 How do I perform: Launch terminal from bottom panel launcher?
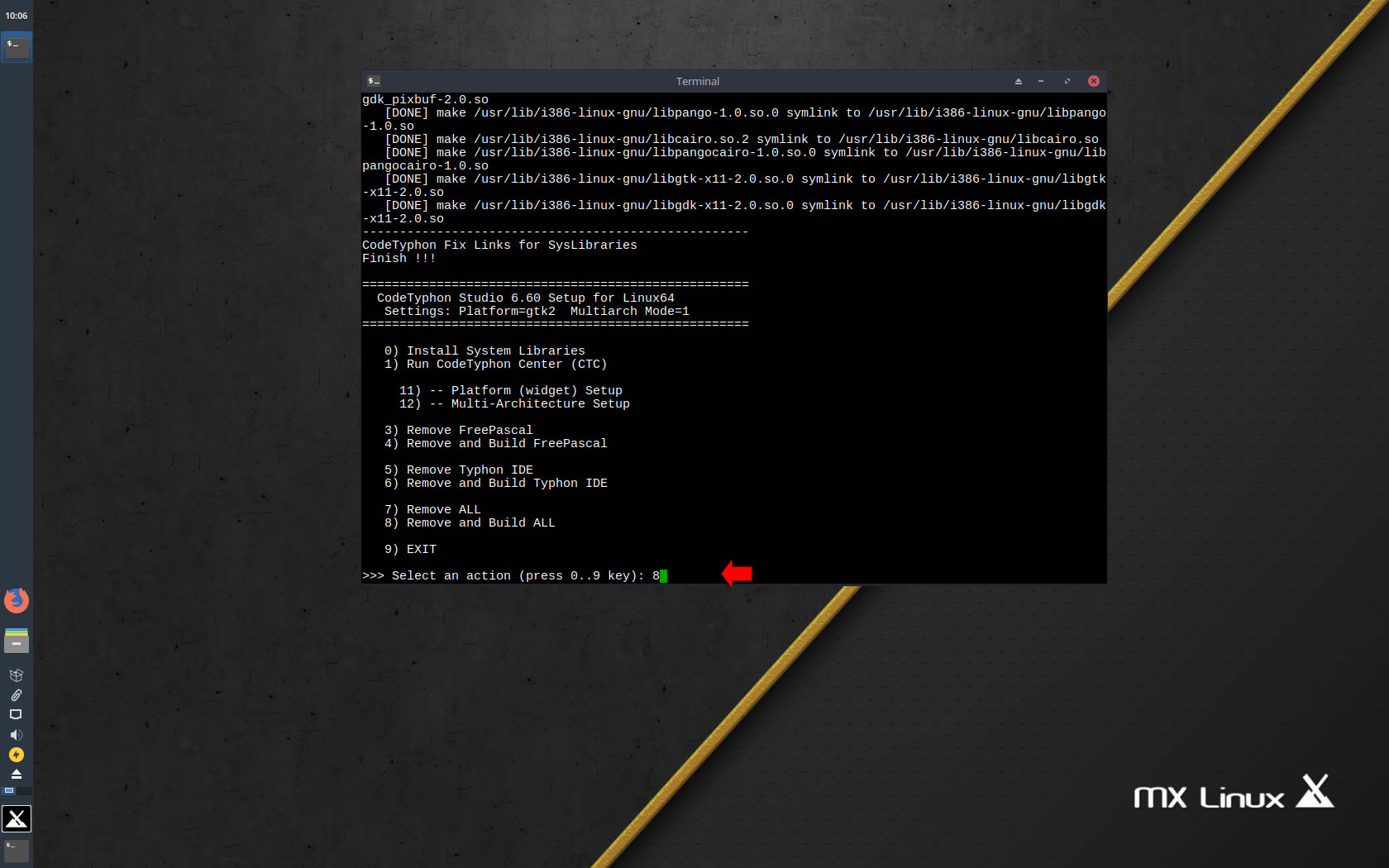click(17, 851)
